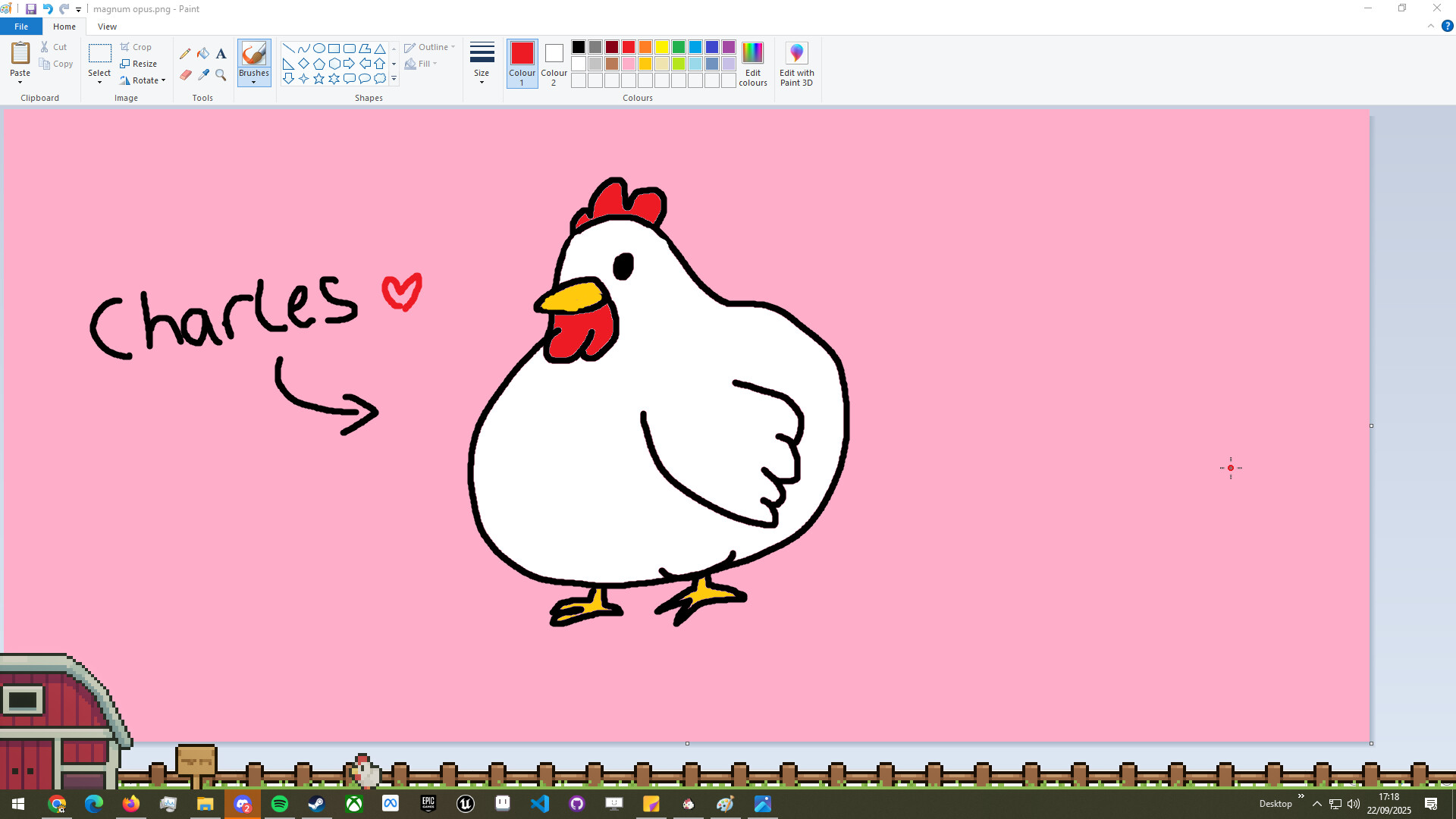Switch to the View tab
The width and height of the screenshot is (1456, 819).
107,27
